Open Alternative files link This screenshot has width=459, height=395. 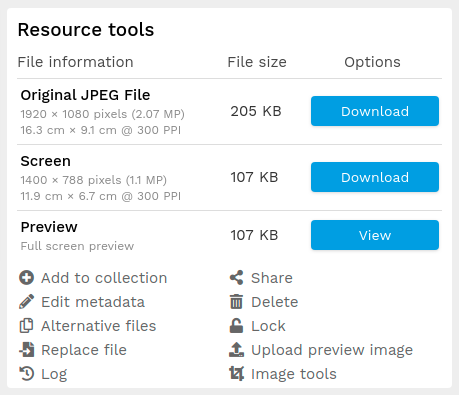click(99, 326)
